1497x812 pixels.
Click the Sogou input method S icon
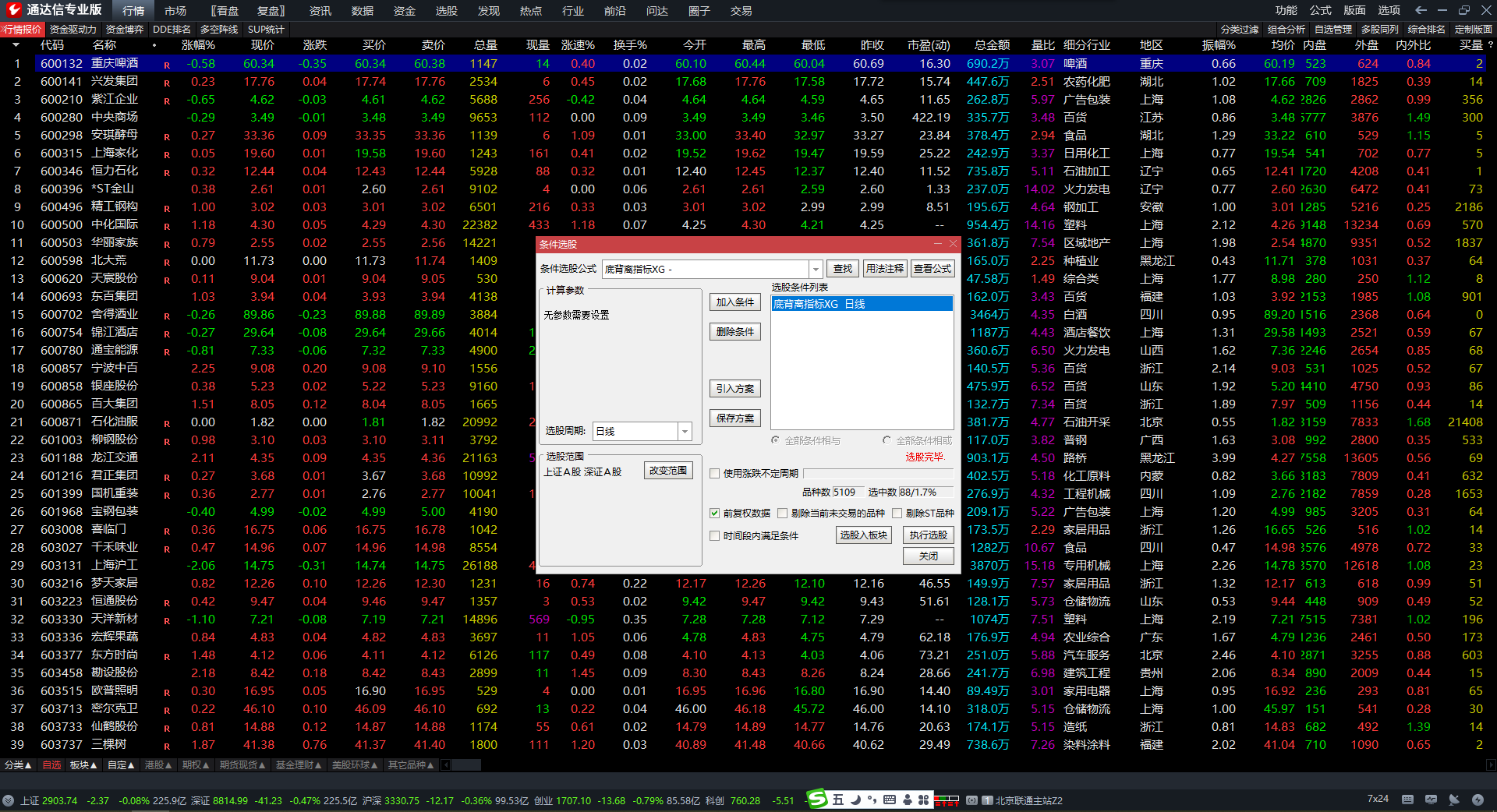click(817, 799)
